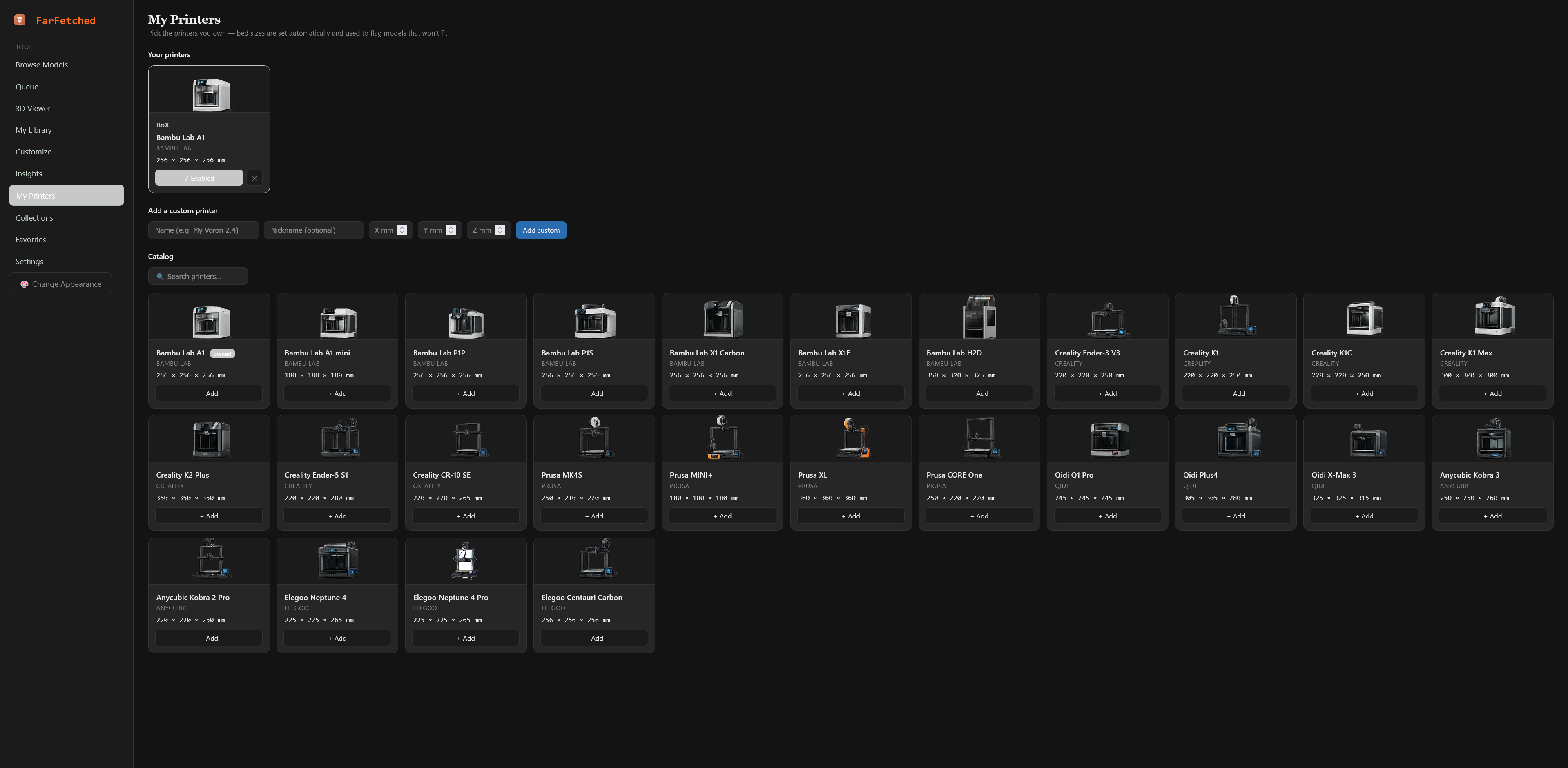This screenshot has height=768, width=1568.
Task: Open the Queue page
Action: (x=66, y=87)
